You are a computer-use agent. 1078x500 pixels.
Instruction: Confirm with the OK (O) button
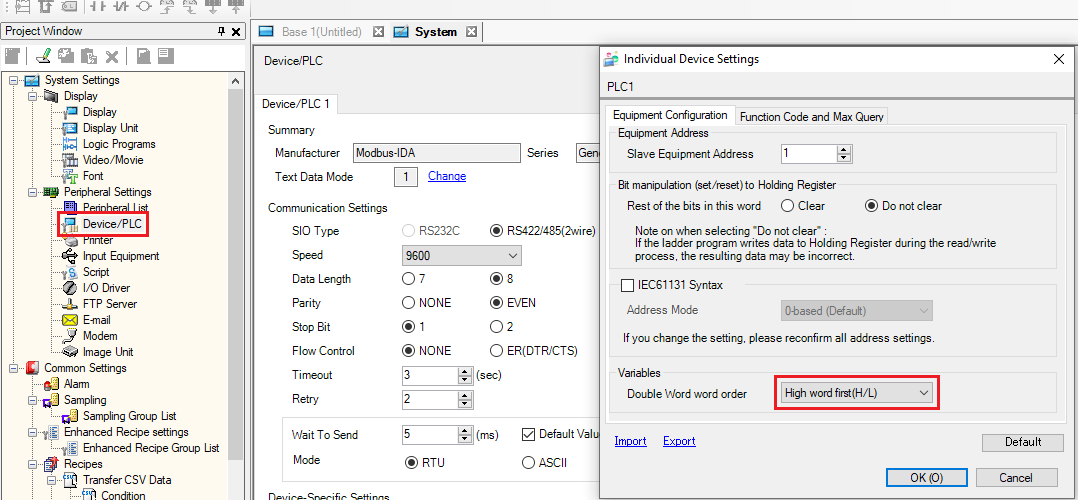tap(927, 477)
